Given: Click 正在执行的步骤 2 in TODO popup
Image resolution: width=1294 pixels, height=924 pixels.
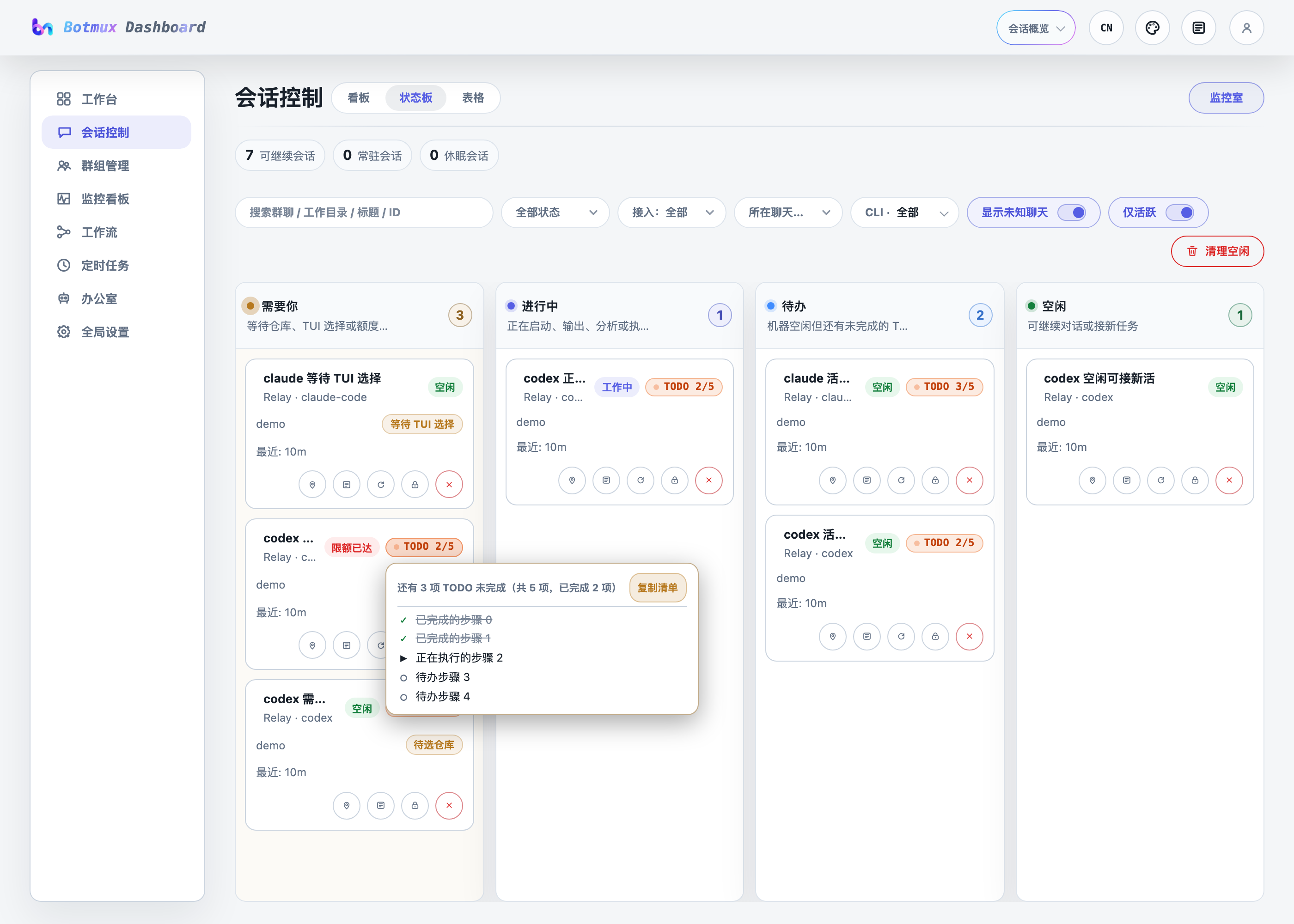Looking at the screenshot, I should [458, 658].
